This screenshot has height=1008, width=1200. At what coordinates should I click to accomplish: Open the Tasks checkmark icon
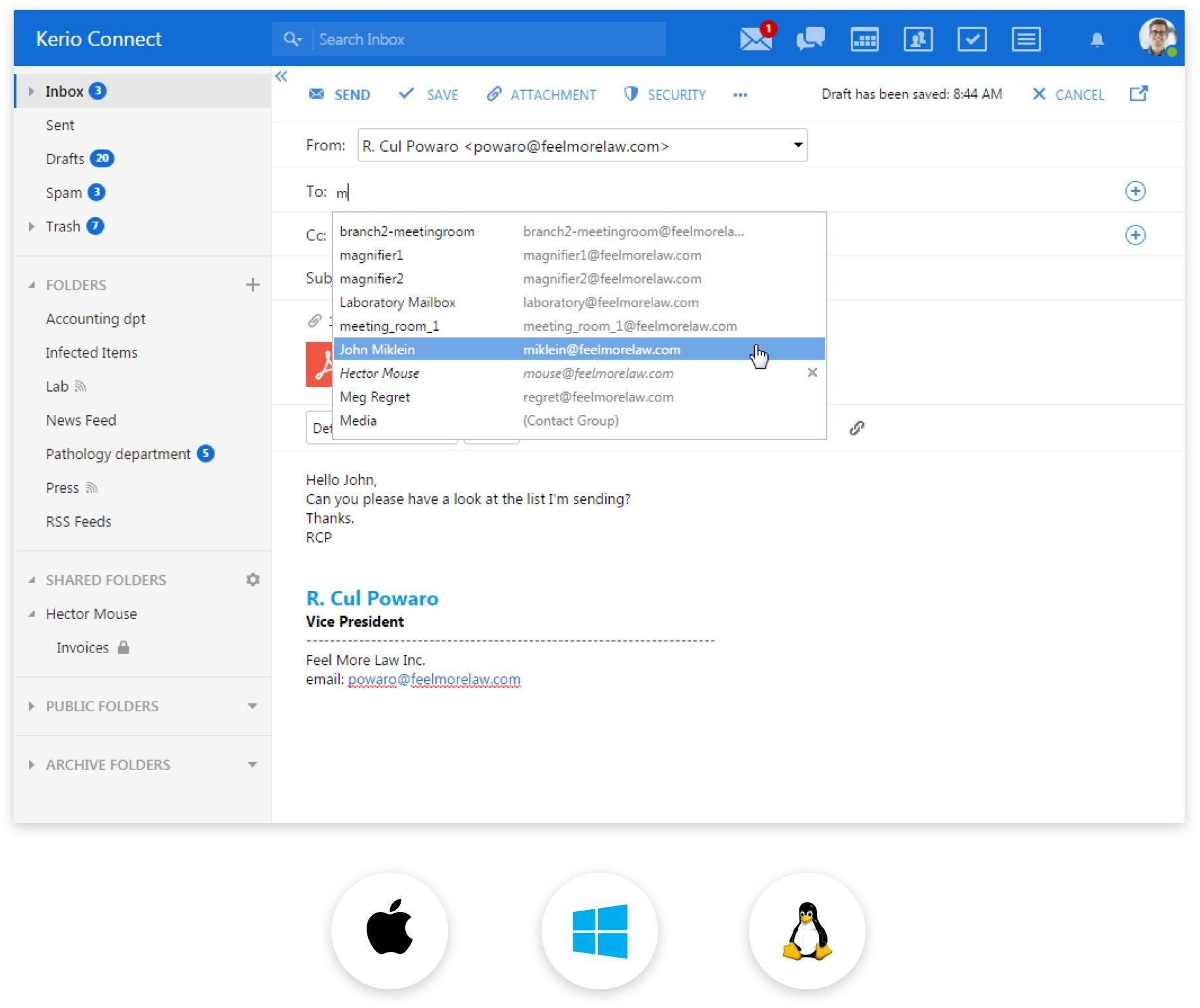click(x=972, y=39)
